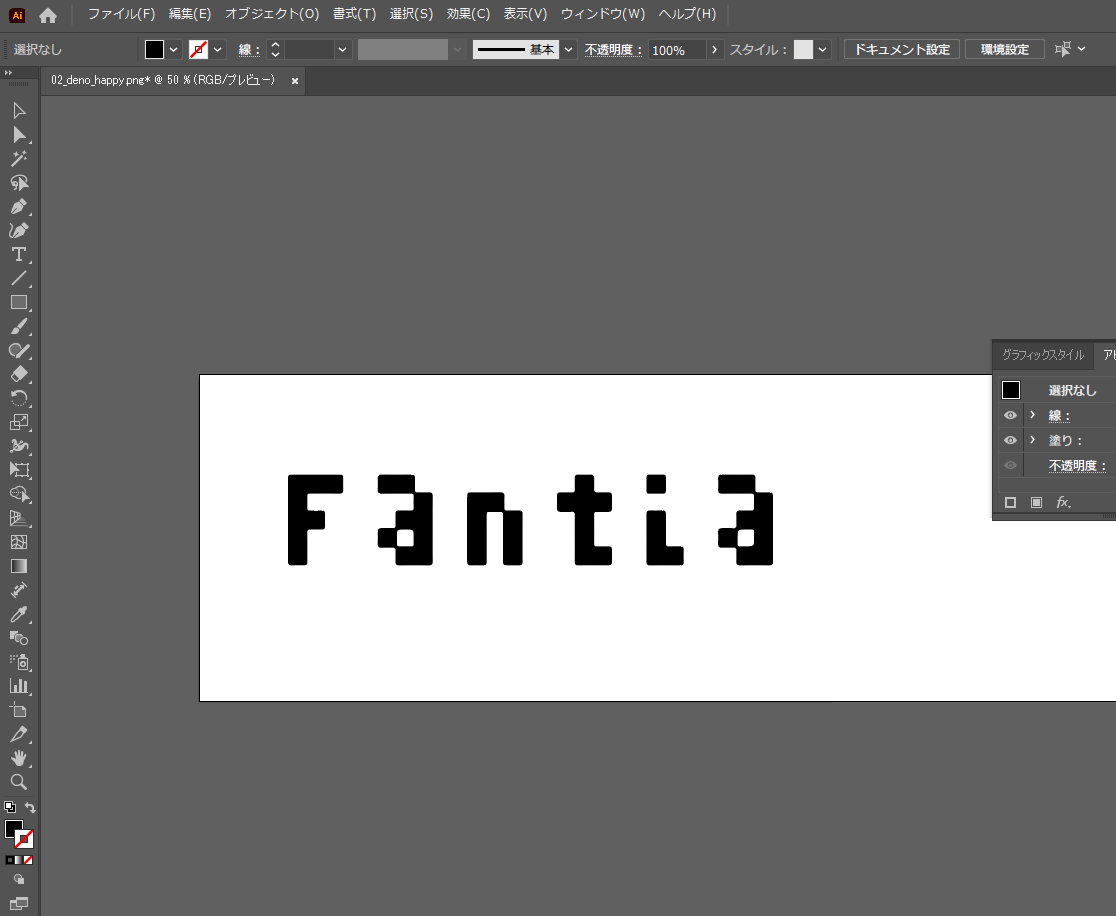
Task: Open stroke color dropdown in control bar
Action: click(x=217, y=49)
